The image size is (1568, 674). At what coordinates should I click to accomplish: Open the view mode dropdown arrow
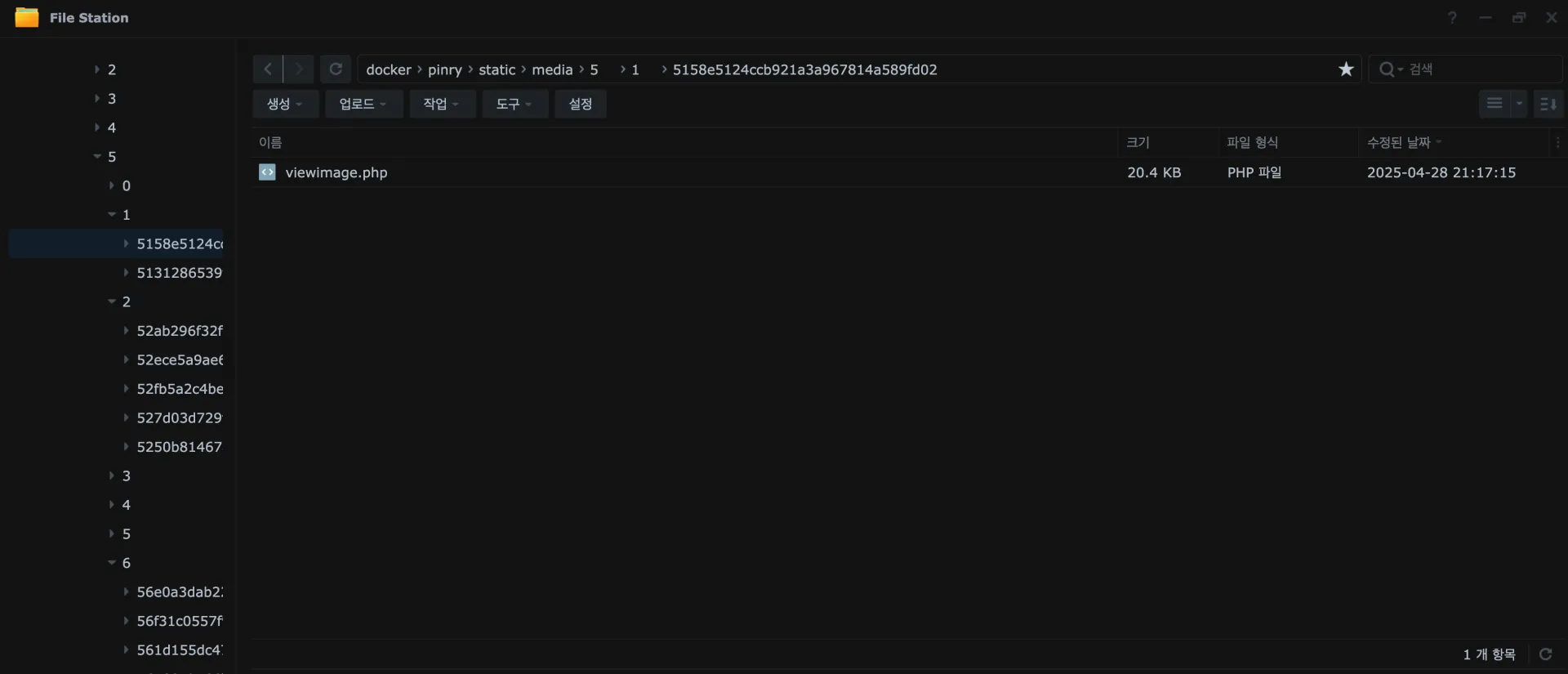(x=1519, y=104)
